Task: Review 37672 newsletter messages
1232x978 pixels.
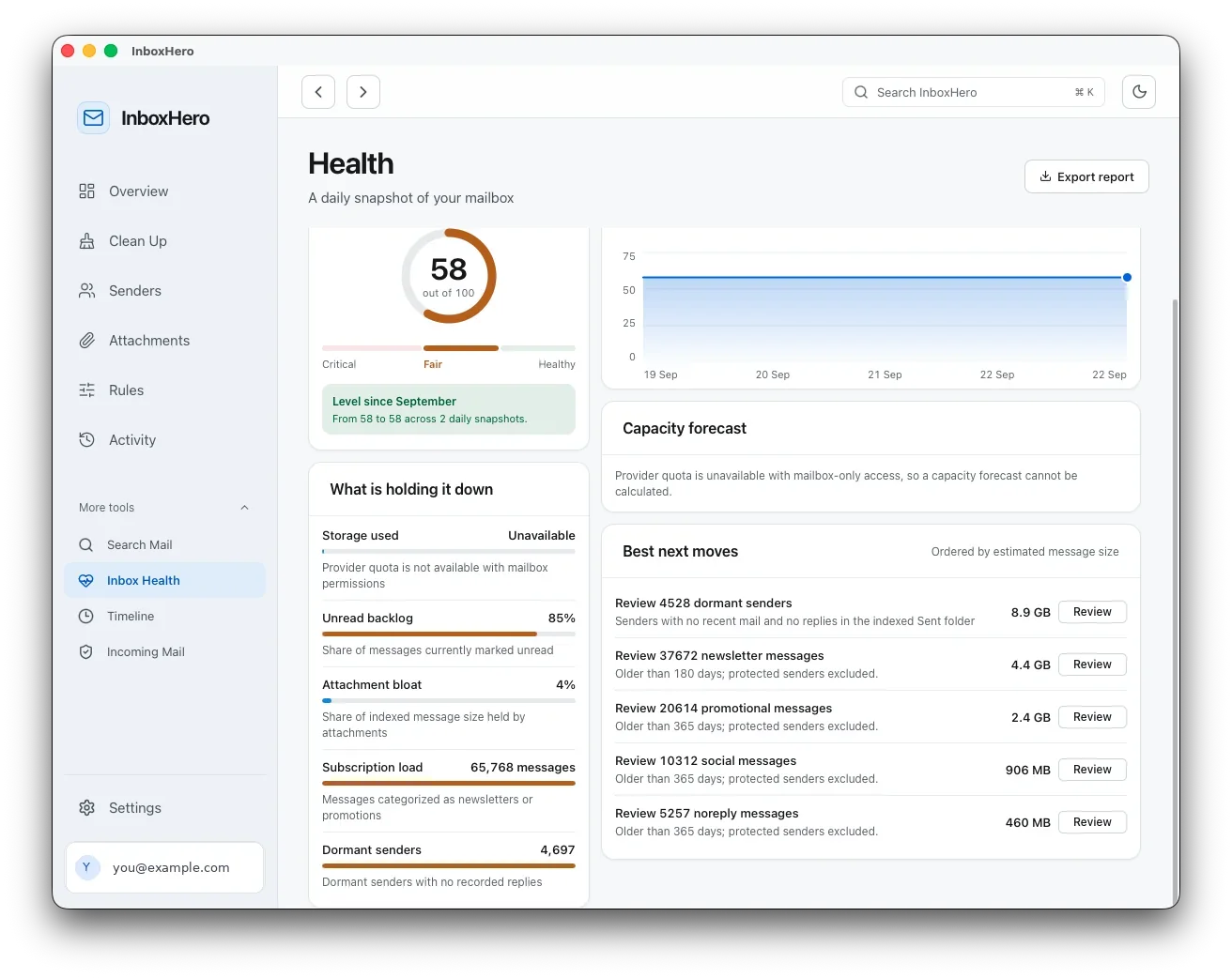Action: [x=1092, y=665]
